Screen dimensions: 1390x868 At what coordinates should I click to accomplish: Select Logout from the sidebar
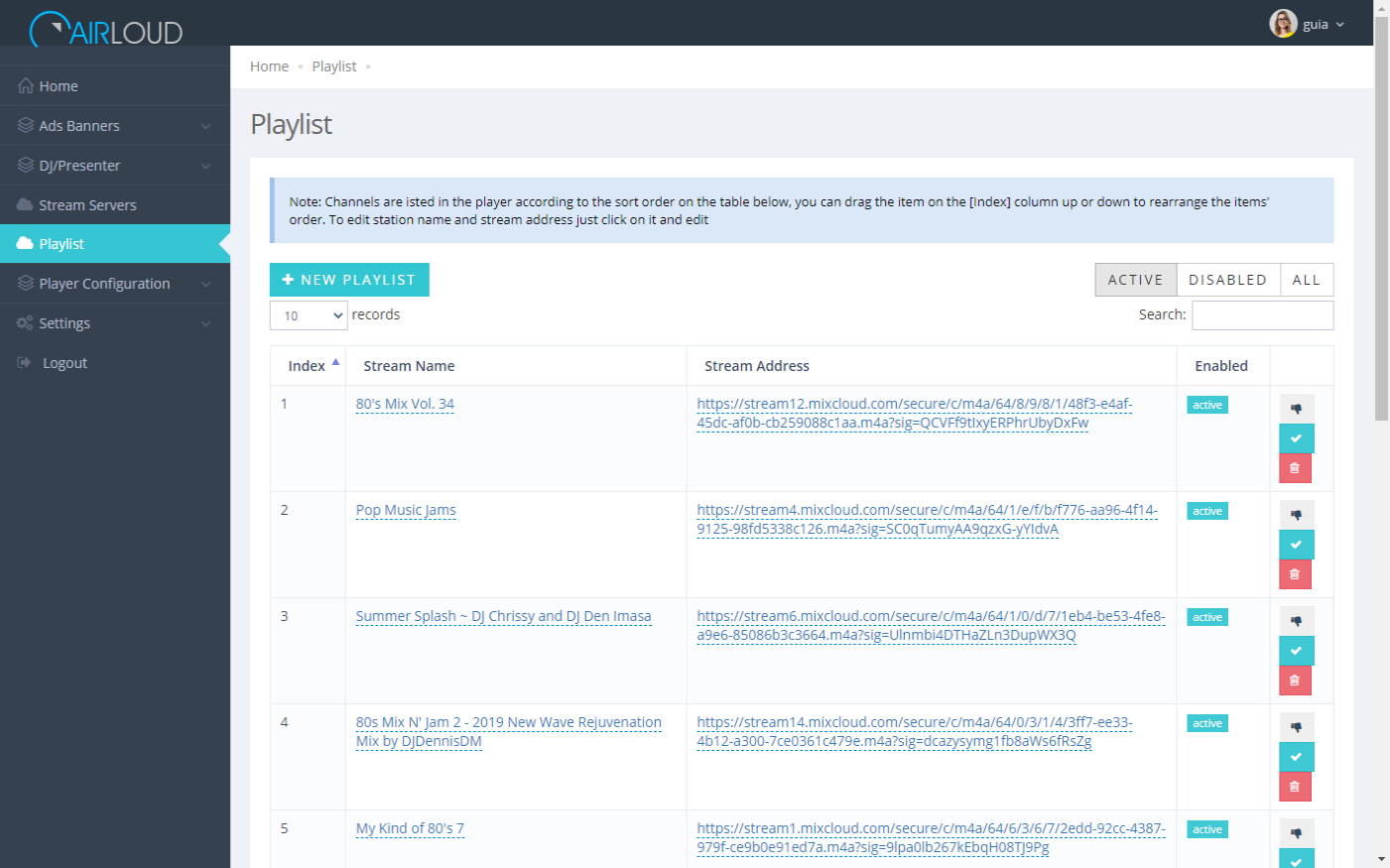[115, 363]
